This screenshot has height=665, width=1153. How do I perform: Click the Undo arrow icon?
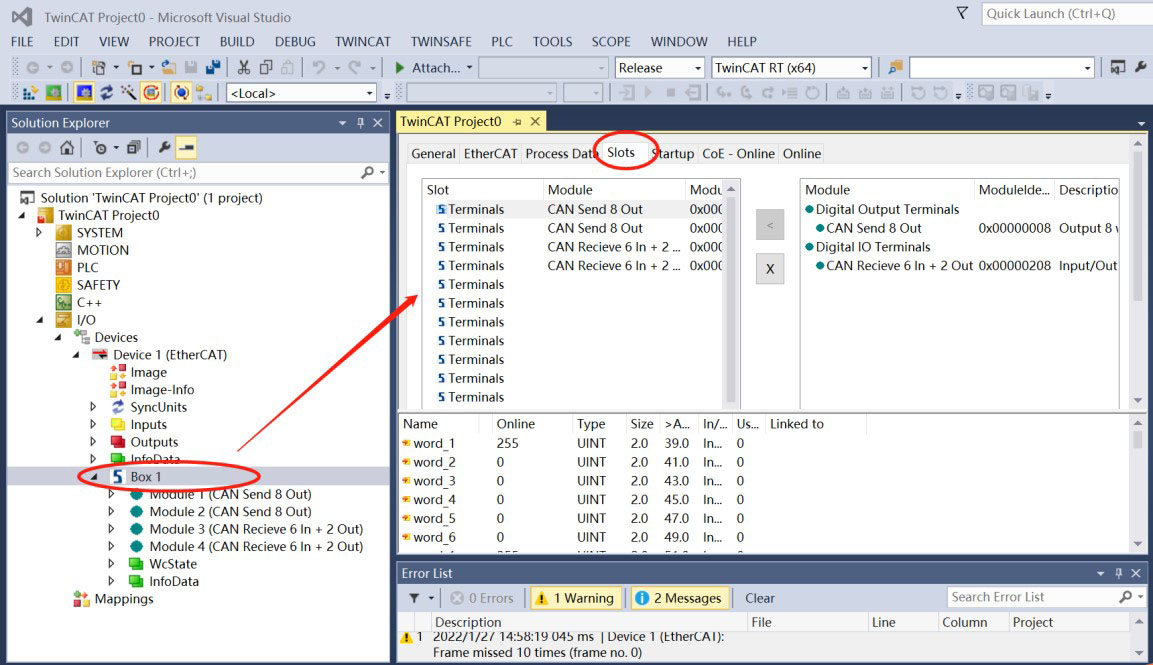(318, 68)
